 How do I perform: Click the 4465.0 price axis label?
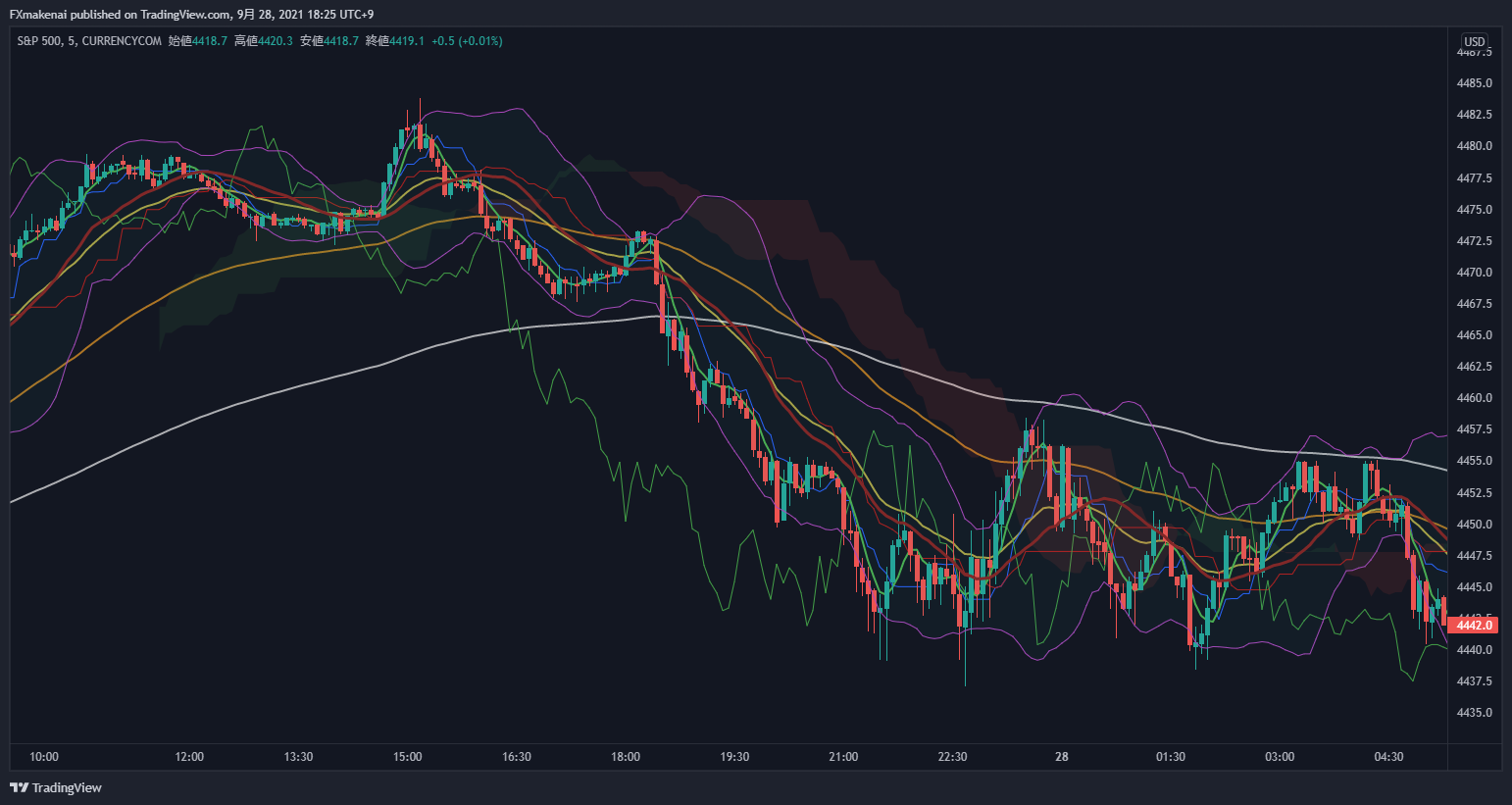point(1474,335)
